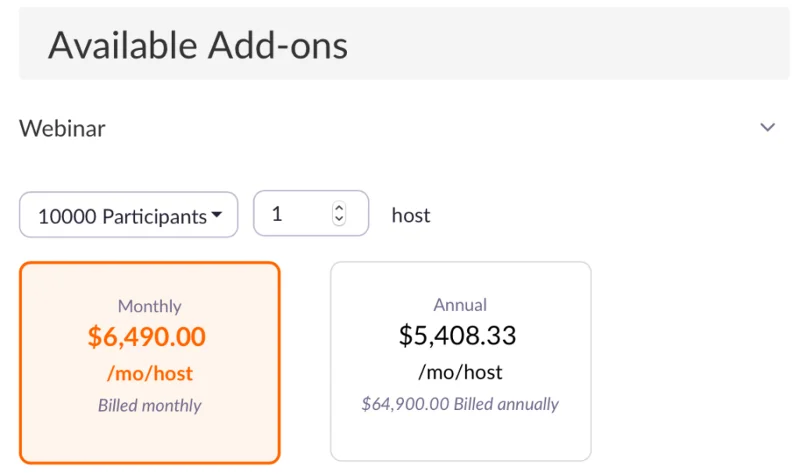Click the Webinar add-on title

62,128
